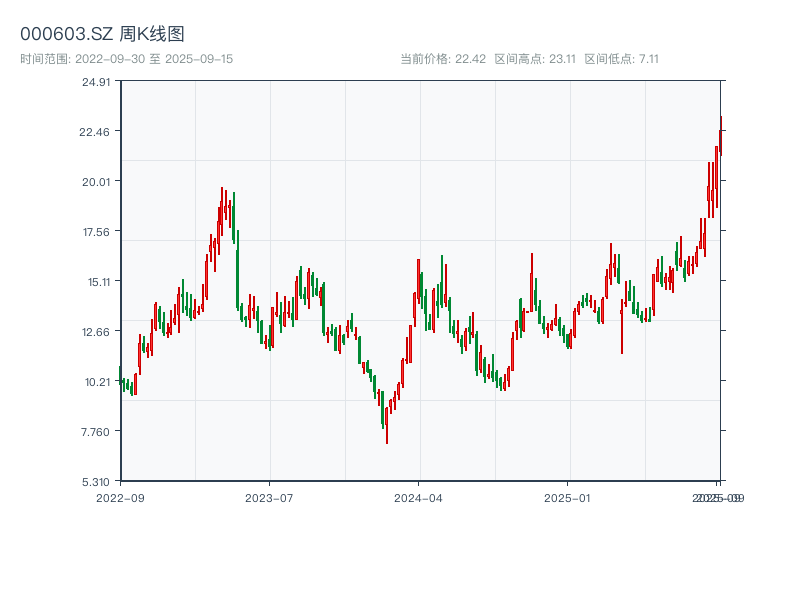This screenshot has width=800, height=600.
Task: Click x-axis label 2025-01
Action: coord(567,498)
